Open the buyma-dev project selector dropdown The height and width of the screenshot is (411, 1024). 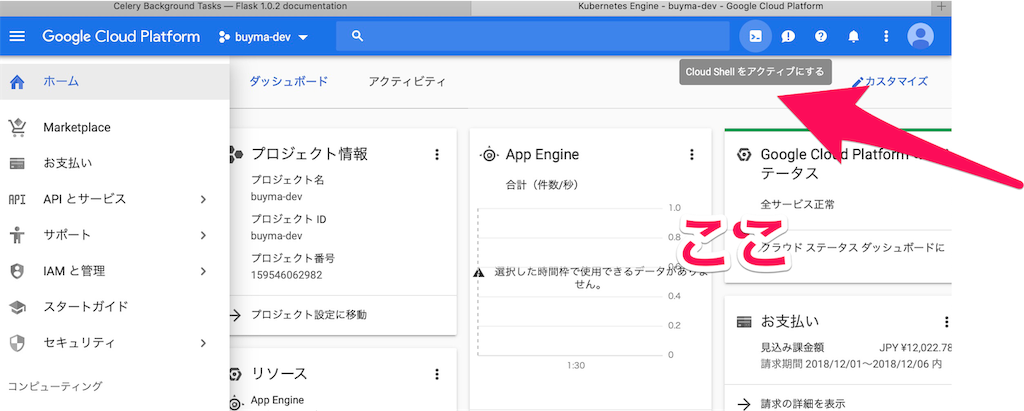(263, 37)
